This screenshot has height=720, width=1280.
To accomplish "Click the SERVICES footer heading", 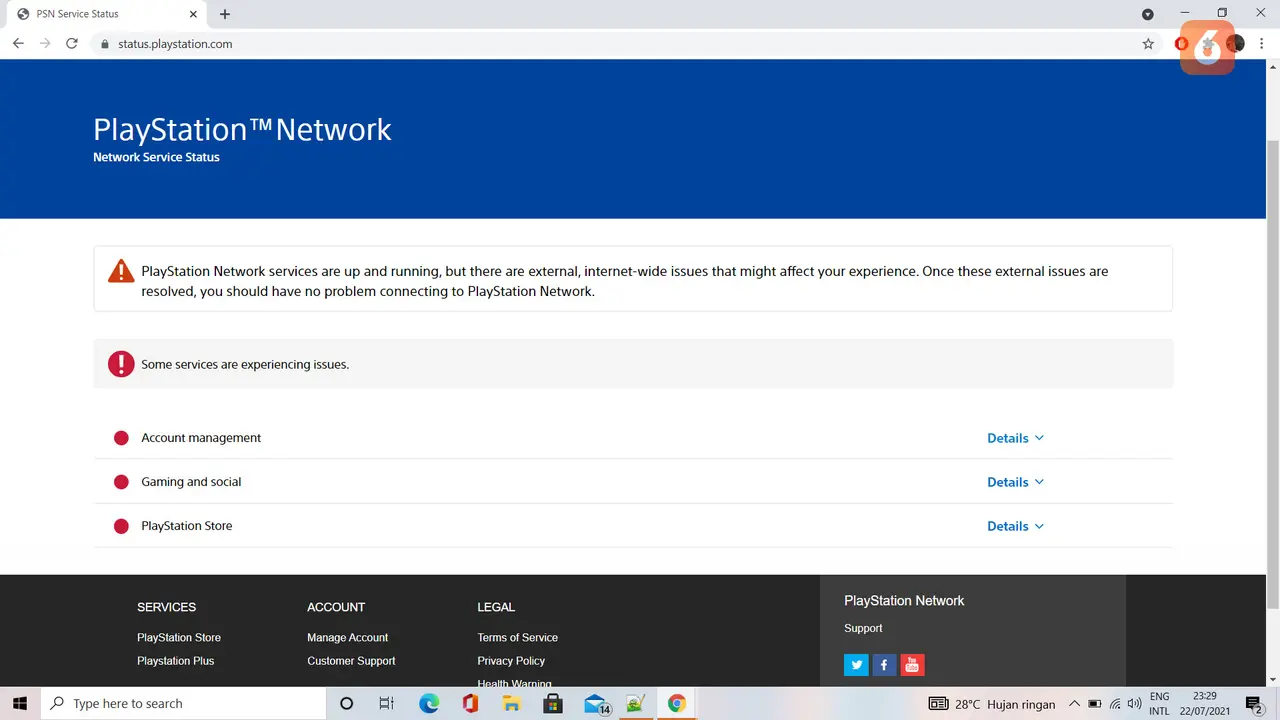I will [x=166, y=607].
